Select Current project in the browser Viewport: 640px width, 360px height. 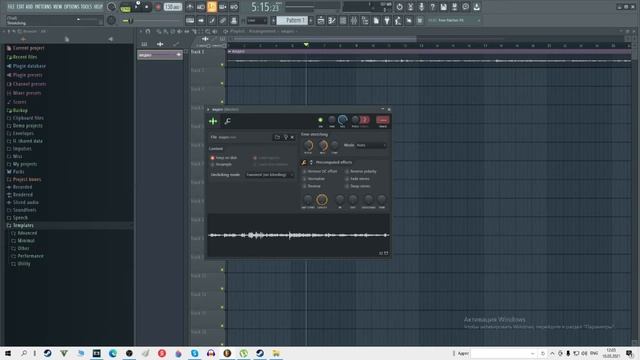(x=28, y=48)
